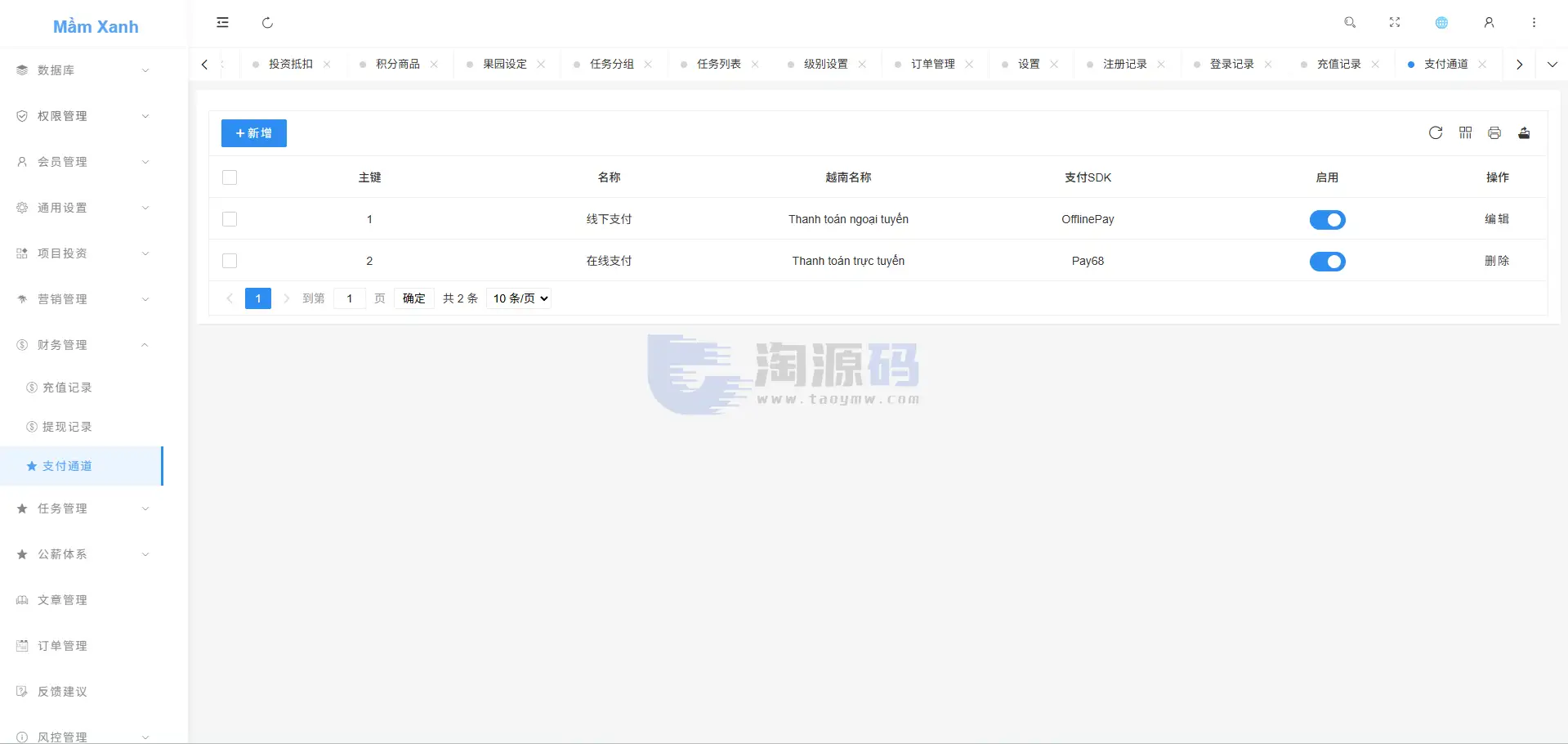Expand the 权限管理 sidebar menu

(x=82, y=116)
